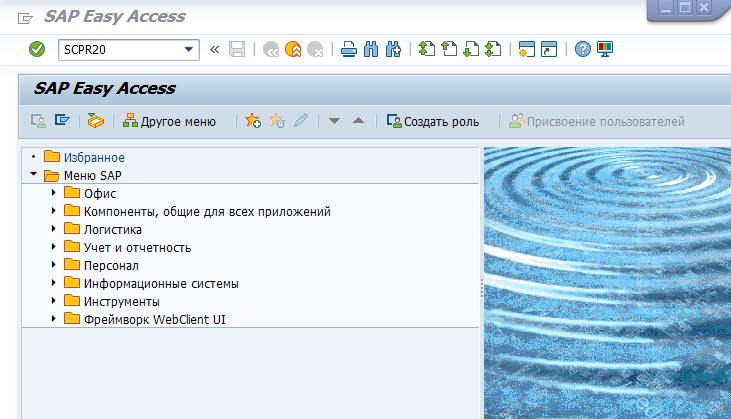Expand the Инструменты folder

coord(53,301)
